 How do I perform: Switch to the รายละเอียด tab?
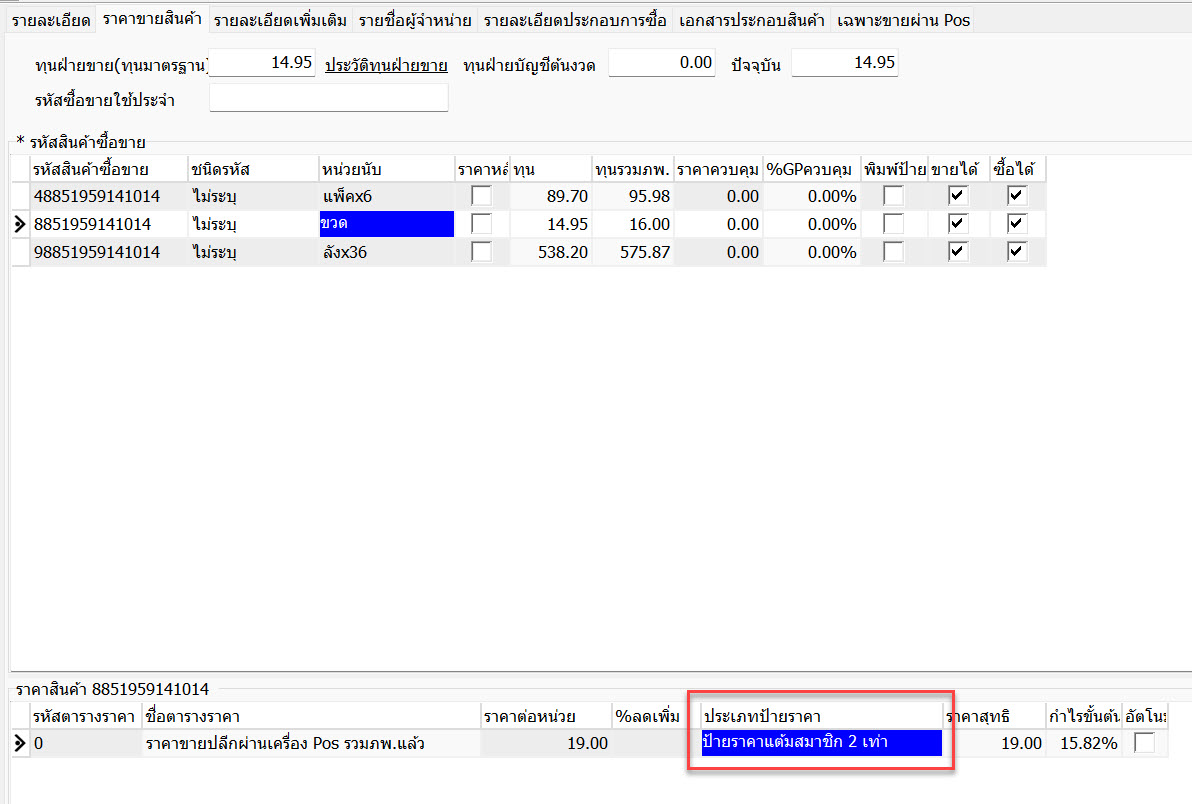(51, 20)
